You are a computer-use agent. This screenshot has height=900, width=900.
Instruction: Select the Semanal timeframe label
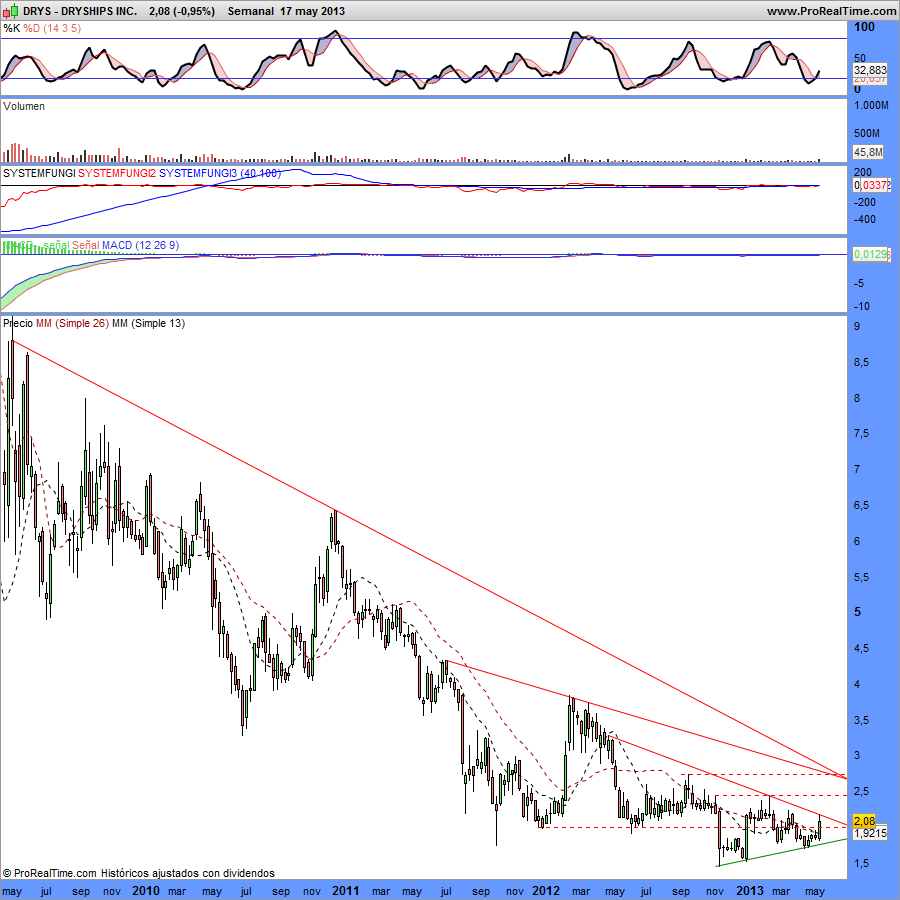pos(251,11)
